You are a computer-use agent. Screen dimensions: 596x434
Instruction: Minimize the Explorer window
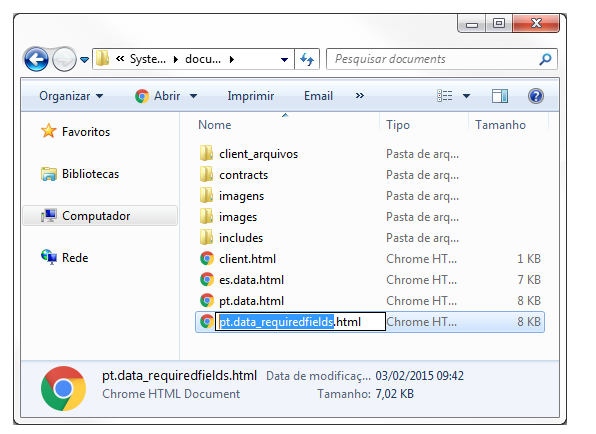click(x=472, y=24)
